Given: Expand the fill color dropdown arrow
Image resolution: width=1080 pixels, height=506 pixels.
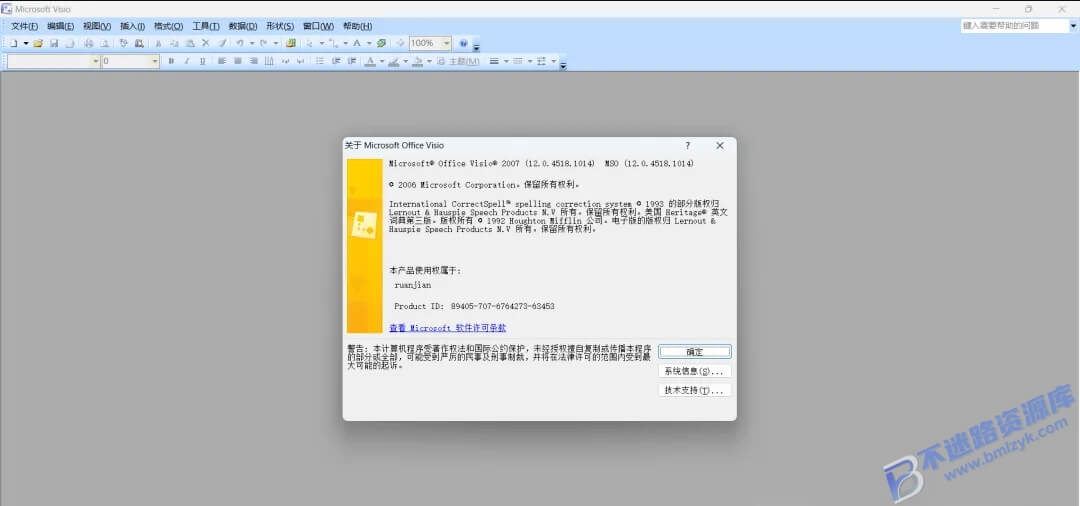Looking at the screenshot, I should coord(429,61).
